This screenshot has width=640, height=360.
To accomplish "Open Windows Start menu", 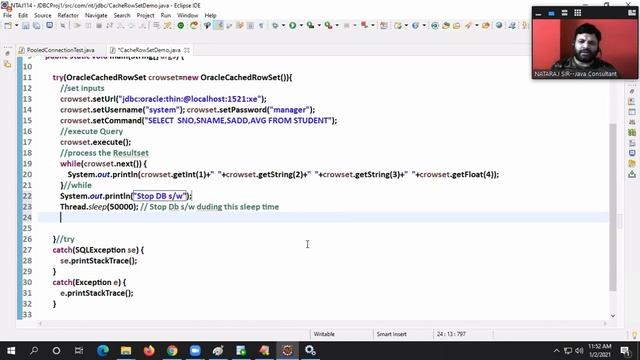I will [x=11, y=351].
